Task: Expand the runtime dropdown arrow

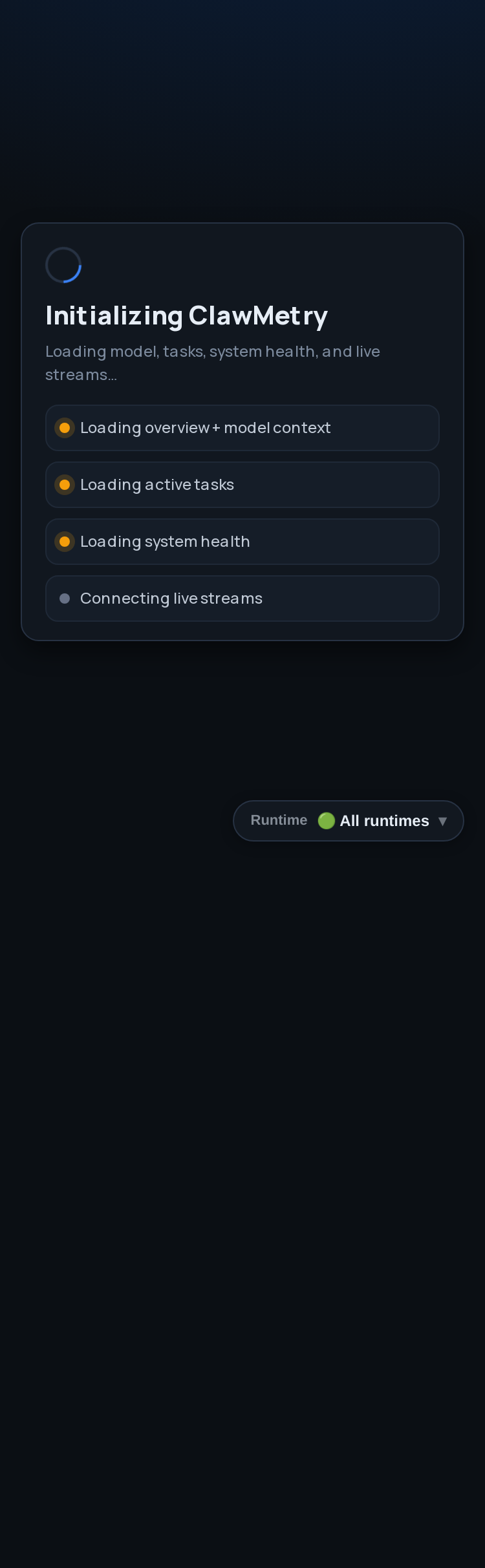Action: 442,821
